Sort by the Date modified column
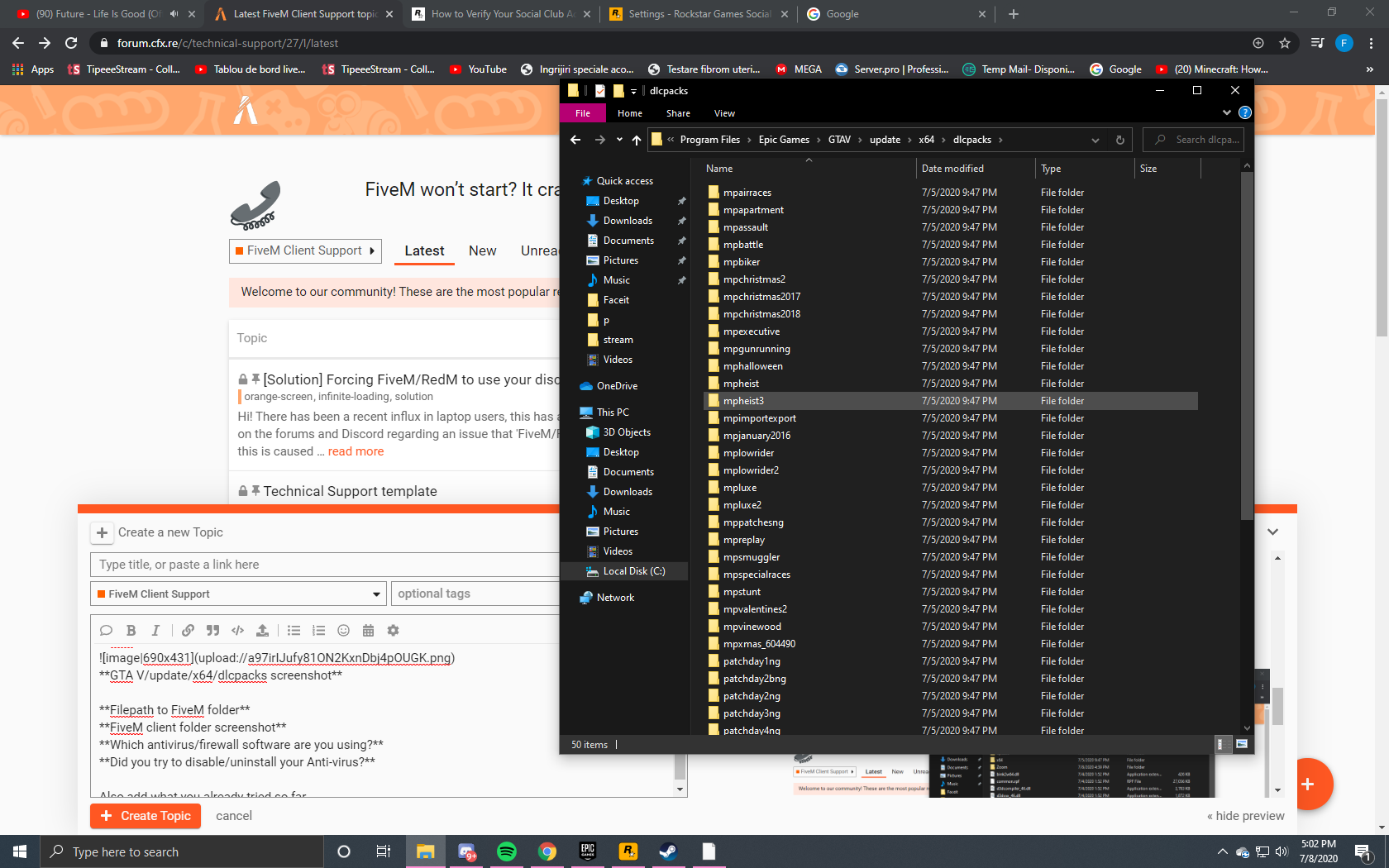 (x=975, y=169)
